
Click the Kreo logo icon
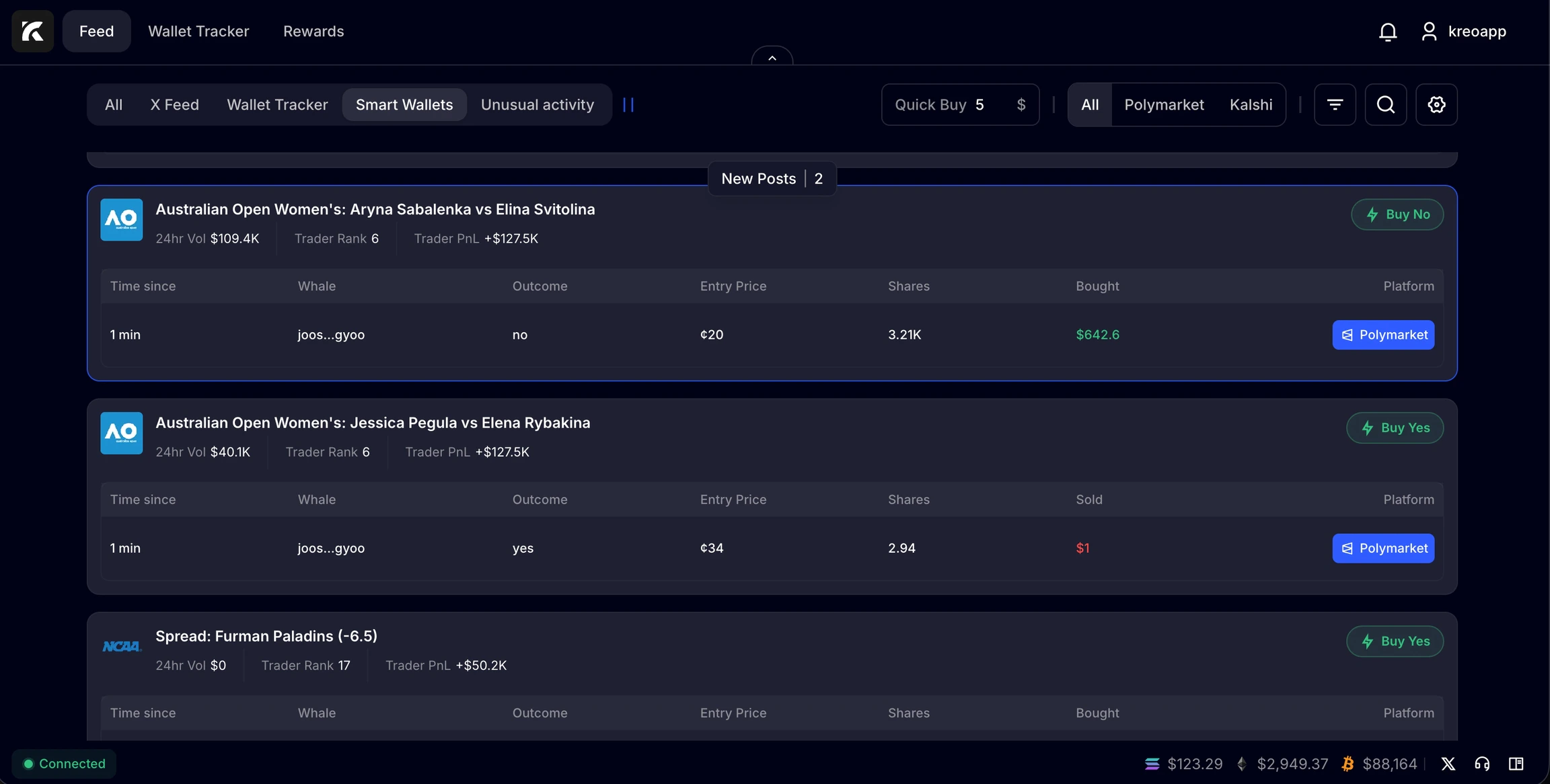tap(32, 31)
